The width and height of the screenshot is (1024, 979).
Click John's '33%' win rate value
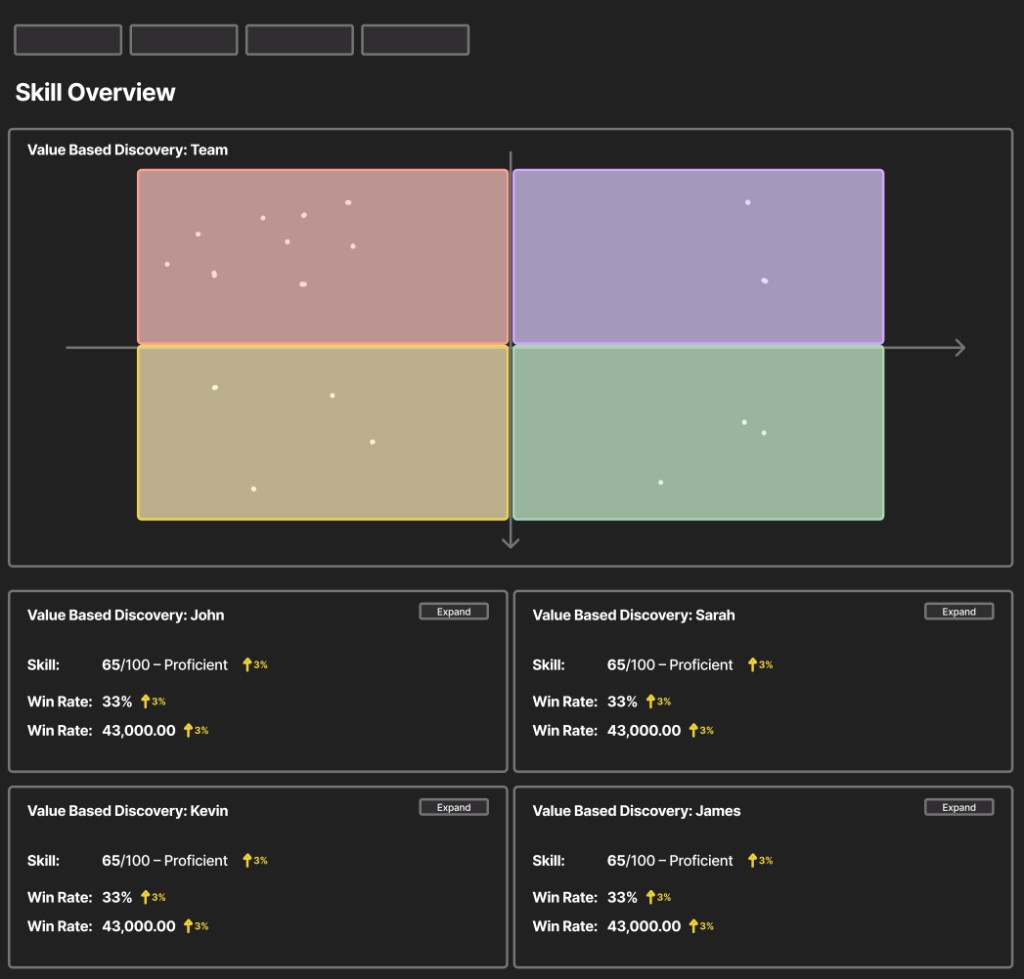[117, 701]
